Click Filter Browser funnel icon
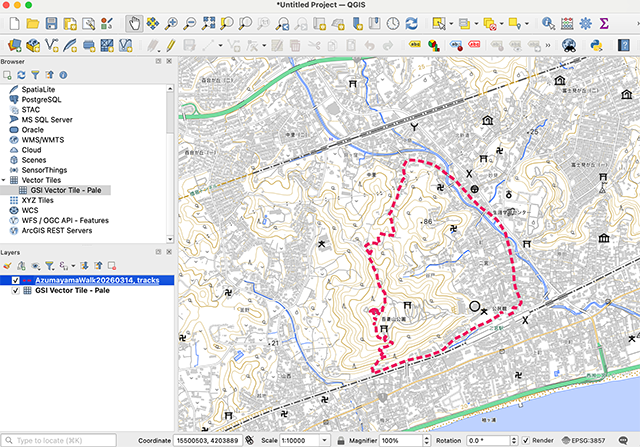Image resolution: width=640 pixels, height=447 pixels. (x=36, y=75)
